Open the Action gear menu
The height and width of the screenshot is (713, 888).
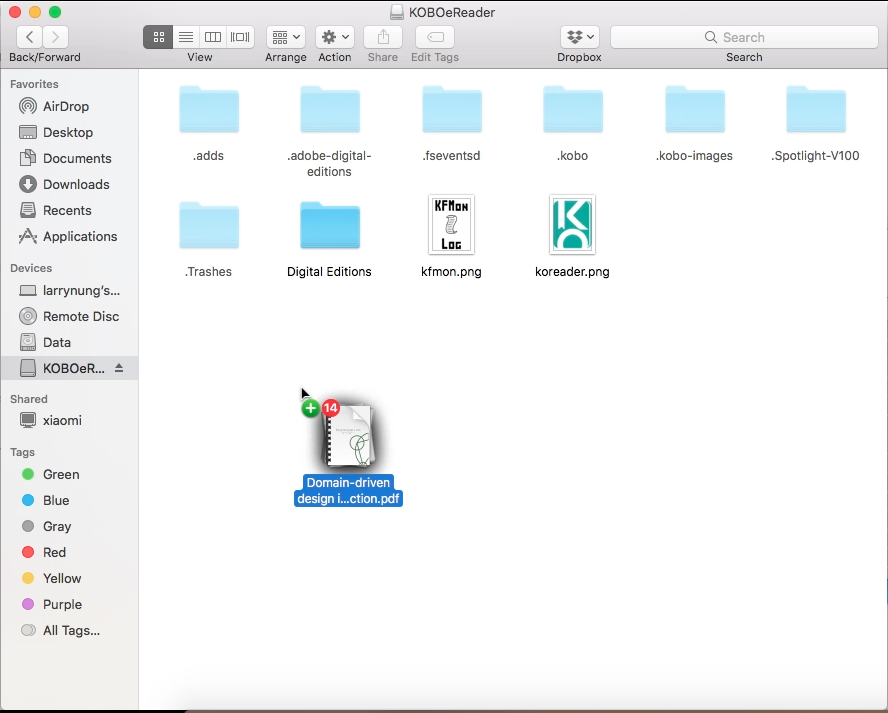tap(335, 37)
